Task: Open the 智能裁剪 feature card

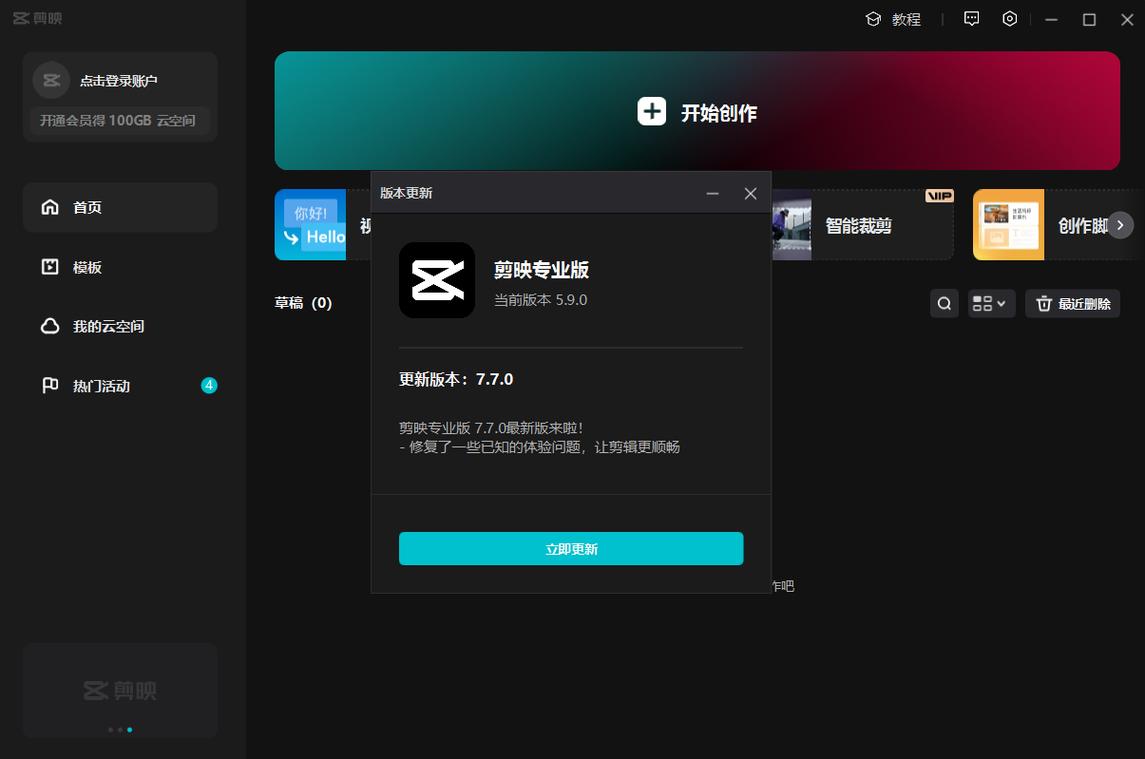Action: (863, 225)
